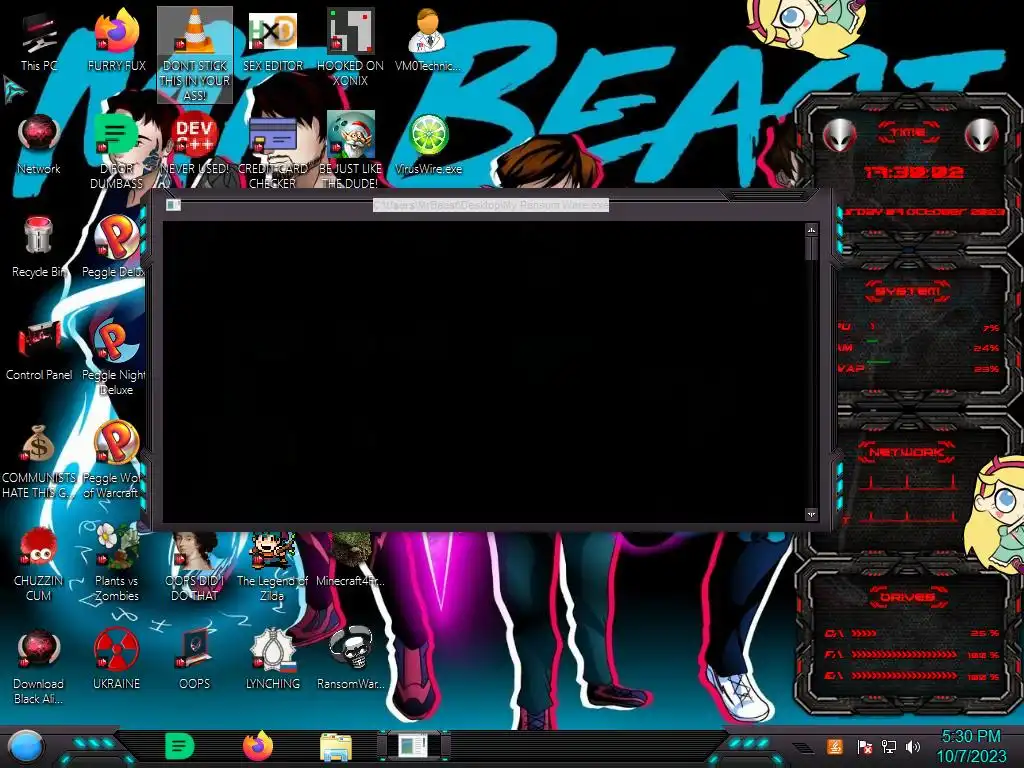Click the console window's vertical scrollbar thumb
This screenshot has width=1024, height=768.
(811, 249)
